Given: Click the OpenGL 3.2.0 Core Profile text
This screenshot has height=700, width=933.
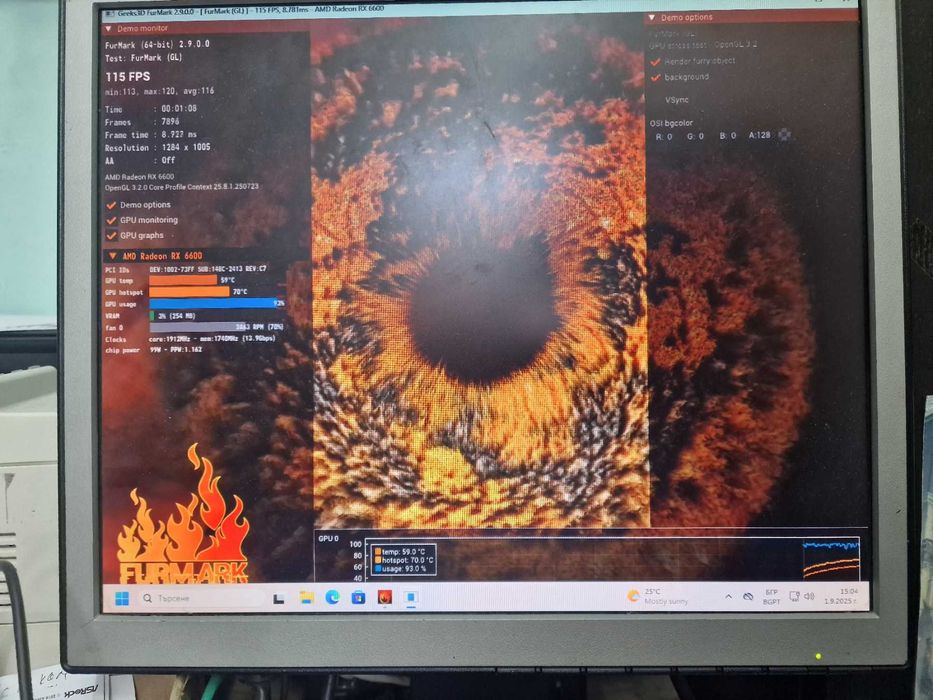Looking at the screenshot, I should tap(182, 187).
